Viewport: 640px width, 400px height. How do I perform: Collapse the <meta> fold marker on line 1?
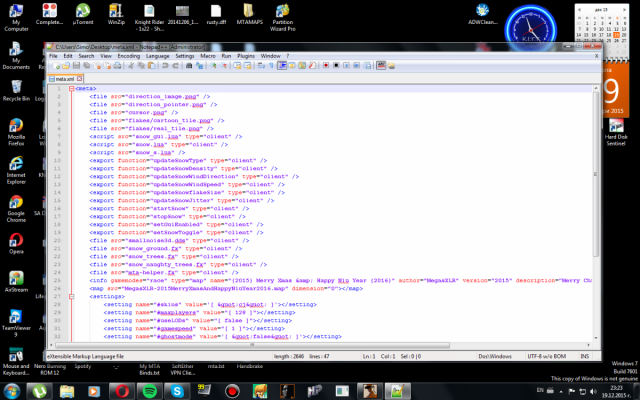click(x=71, y=87)
